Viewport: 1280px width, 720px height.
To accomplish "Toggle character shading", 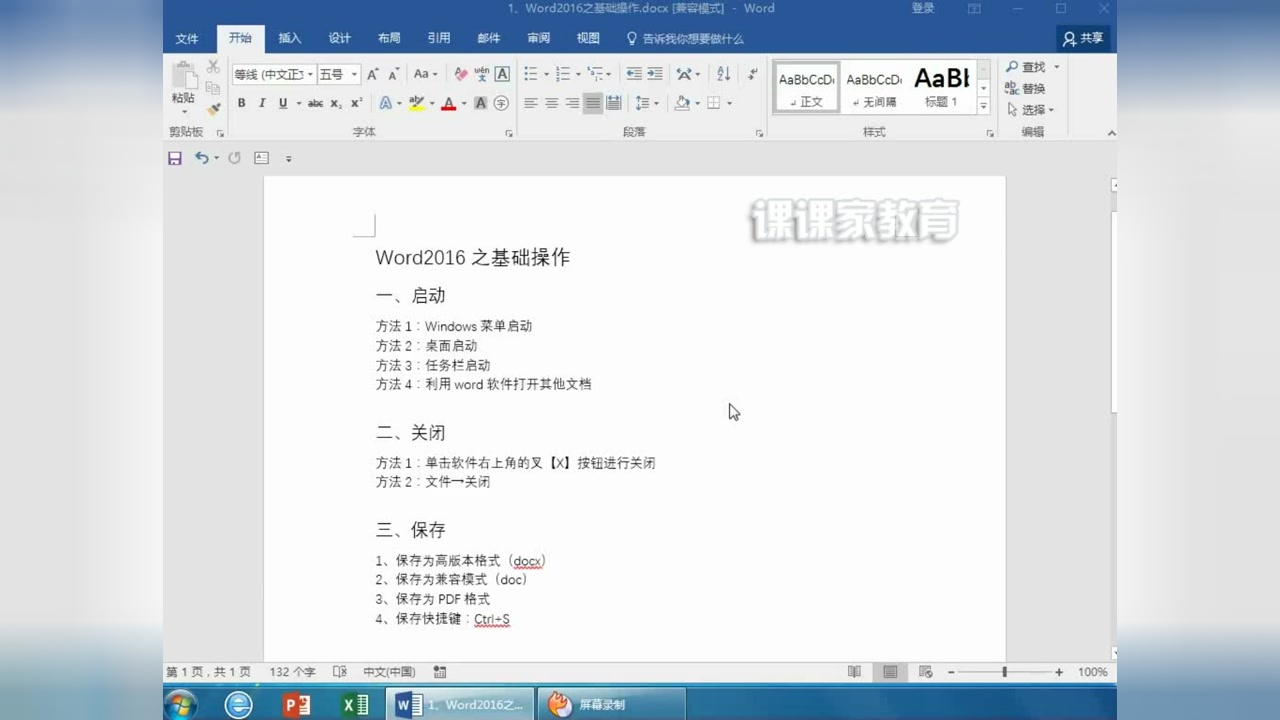I will (x=480, y=103).
